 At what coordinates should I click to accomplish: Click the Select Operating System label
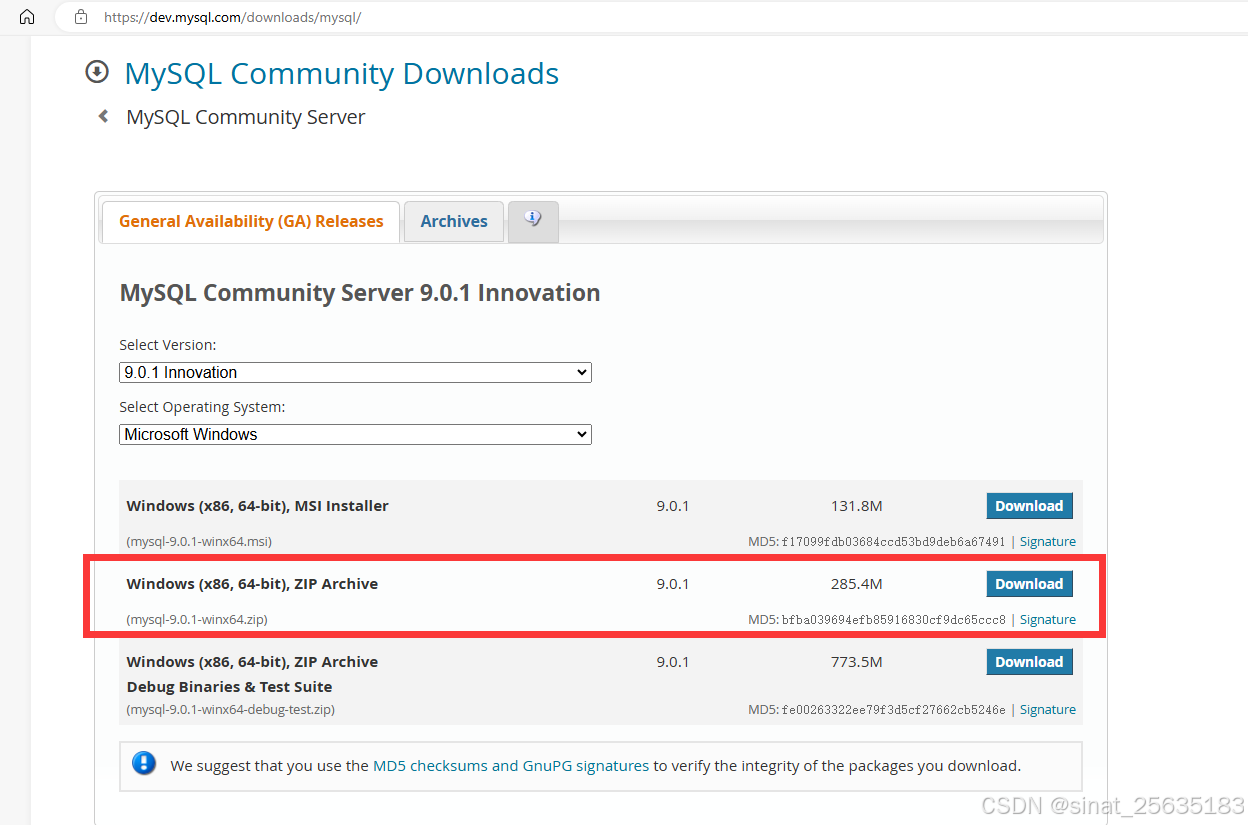(203, 407)
